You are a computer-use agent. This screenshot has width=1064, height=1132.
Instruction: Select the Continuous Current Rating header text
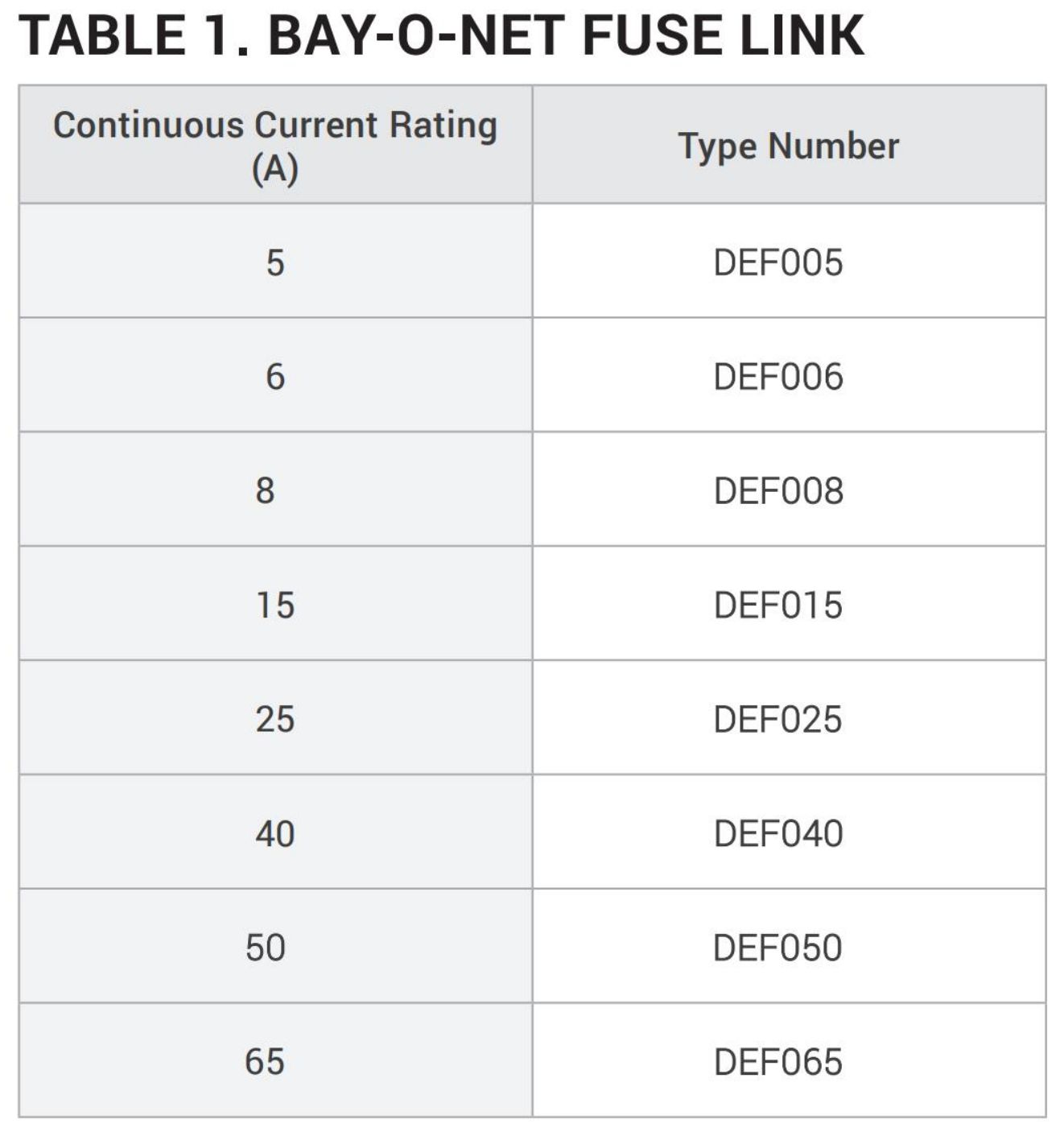point(275,126)
